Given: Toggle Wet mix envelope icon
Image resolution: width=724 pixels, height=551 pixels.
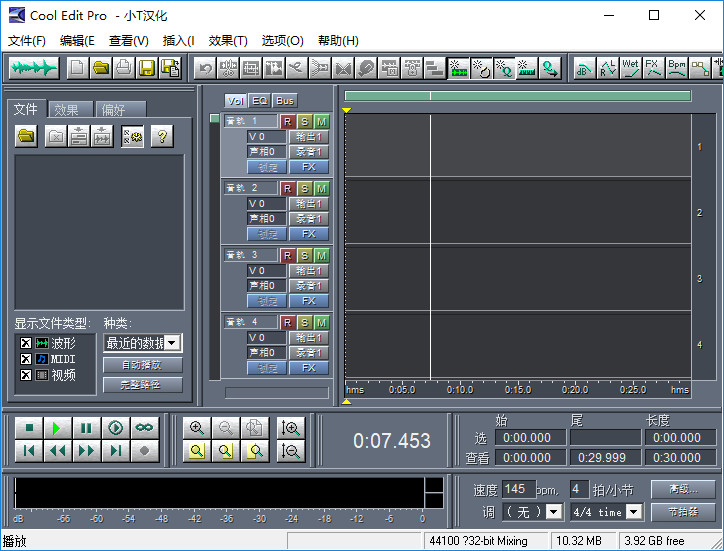Looking at the screenshot, I should 630,68.
